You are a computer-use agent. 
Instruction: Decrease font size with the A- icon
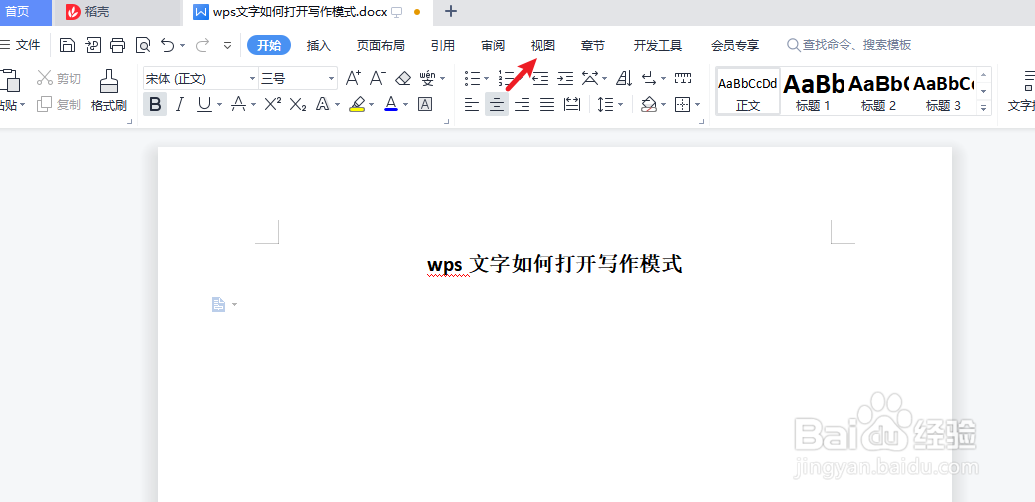click(x=378, y=78)
